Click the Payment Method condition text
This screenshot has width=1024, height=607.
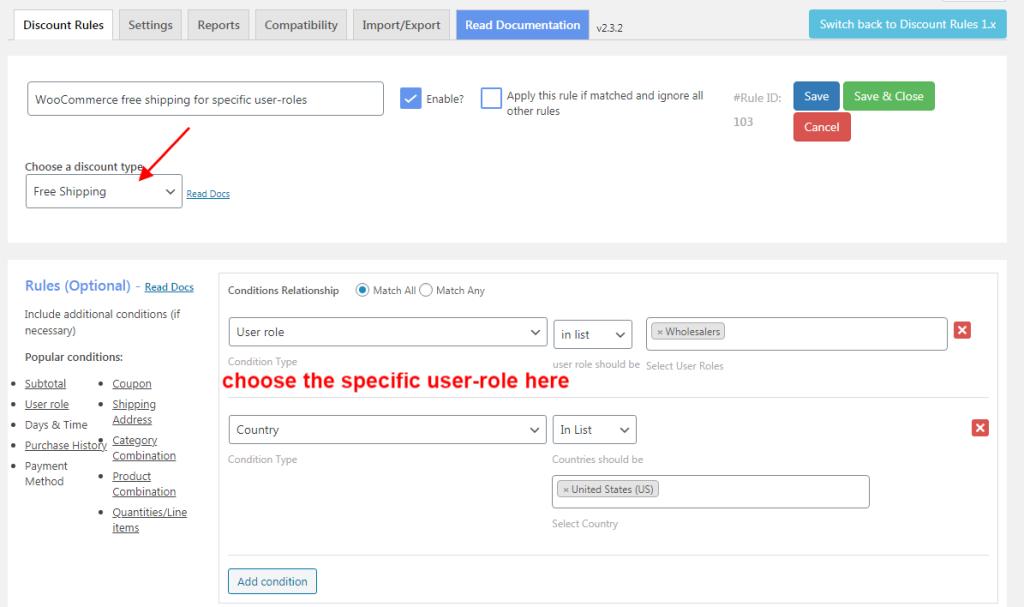point(46,474)
